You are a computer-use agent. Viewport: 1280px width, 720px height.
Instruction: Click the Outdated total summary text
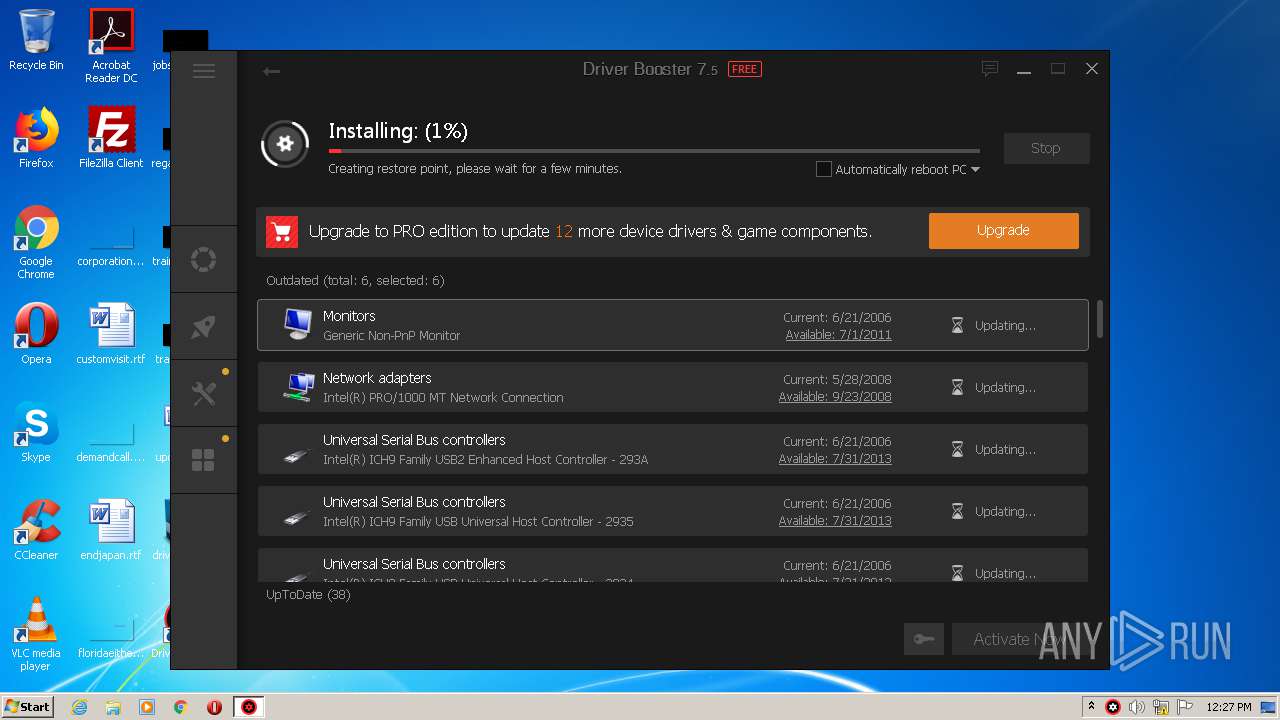(355, 281)
